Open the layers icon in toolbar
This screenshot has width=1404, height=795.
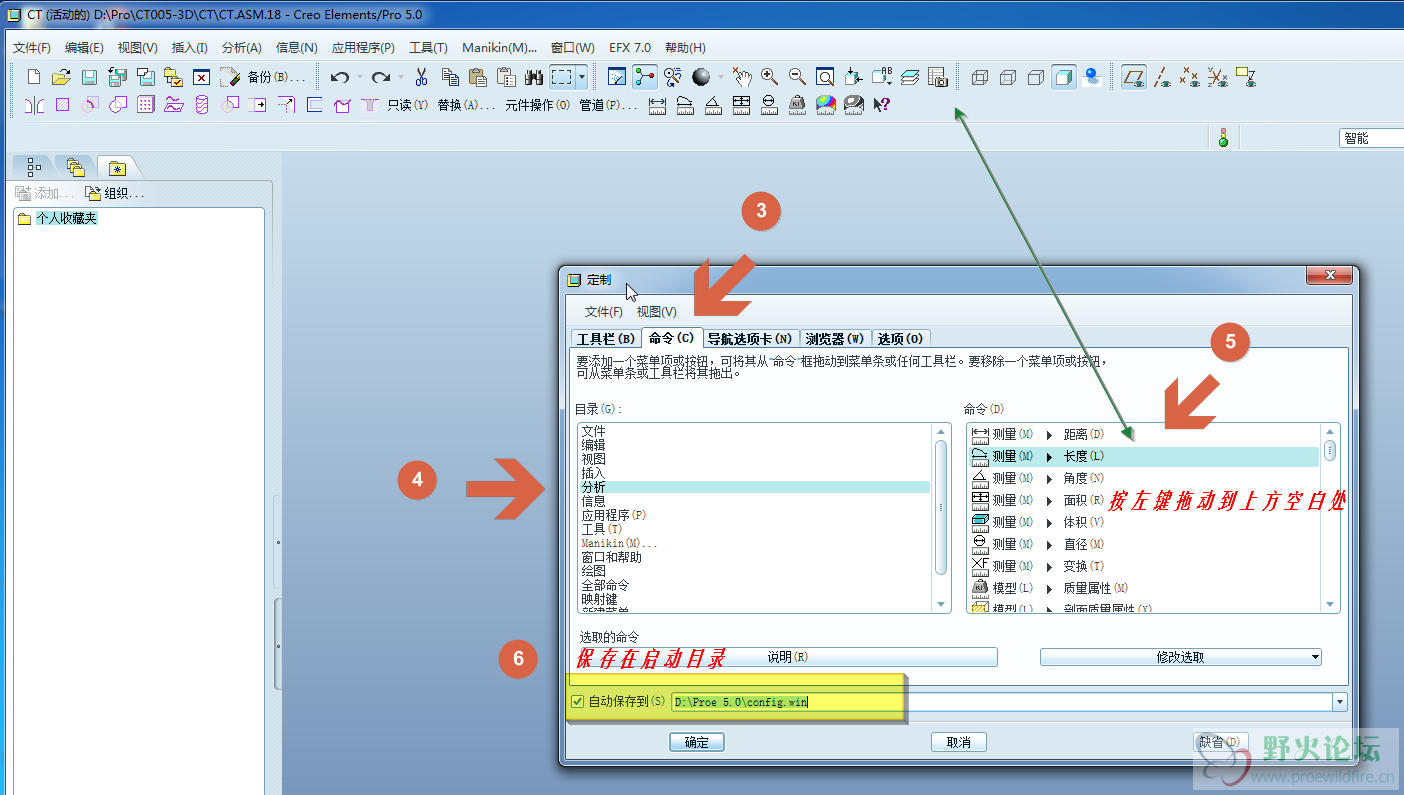(x=909, y=77)
